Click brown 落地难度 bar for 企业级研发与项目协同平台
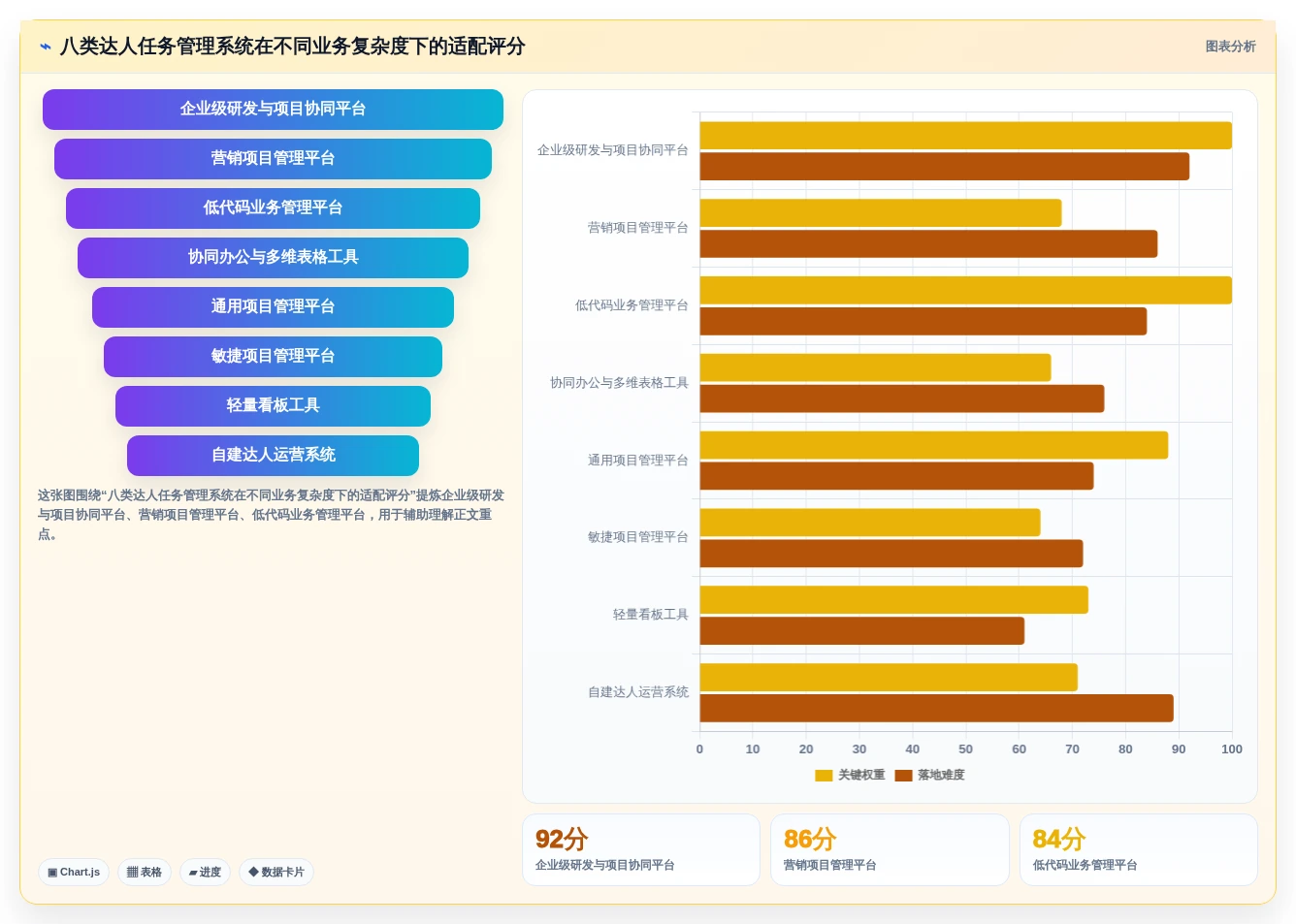Image resolution: width=1296 pixels, height=924 pixels. point(944,167)
